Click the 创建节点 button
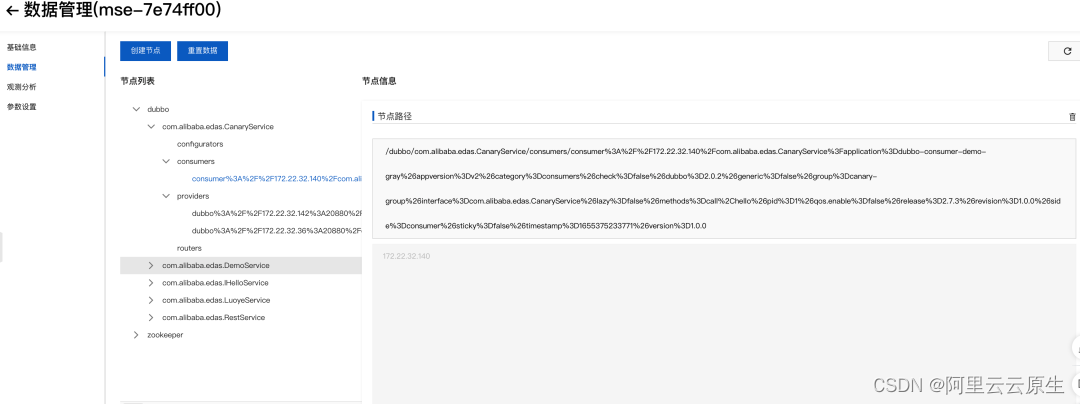1080x404 pixels. 145,51
